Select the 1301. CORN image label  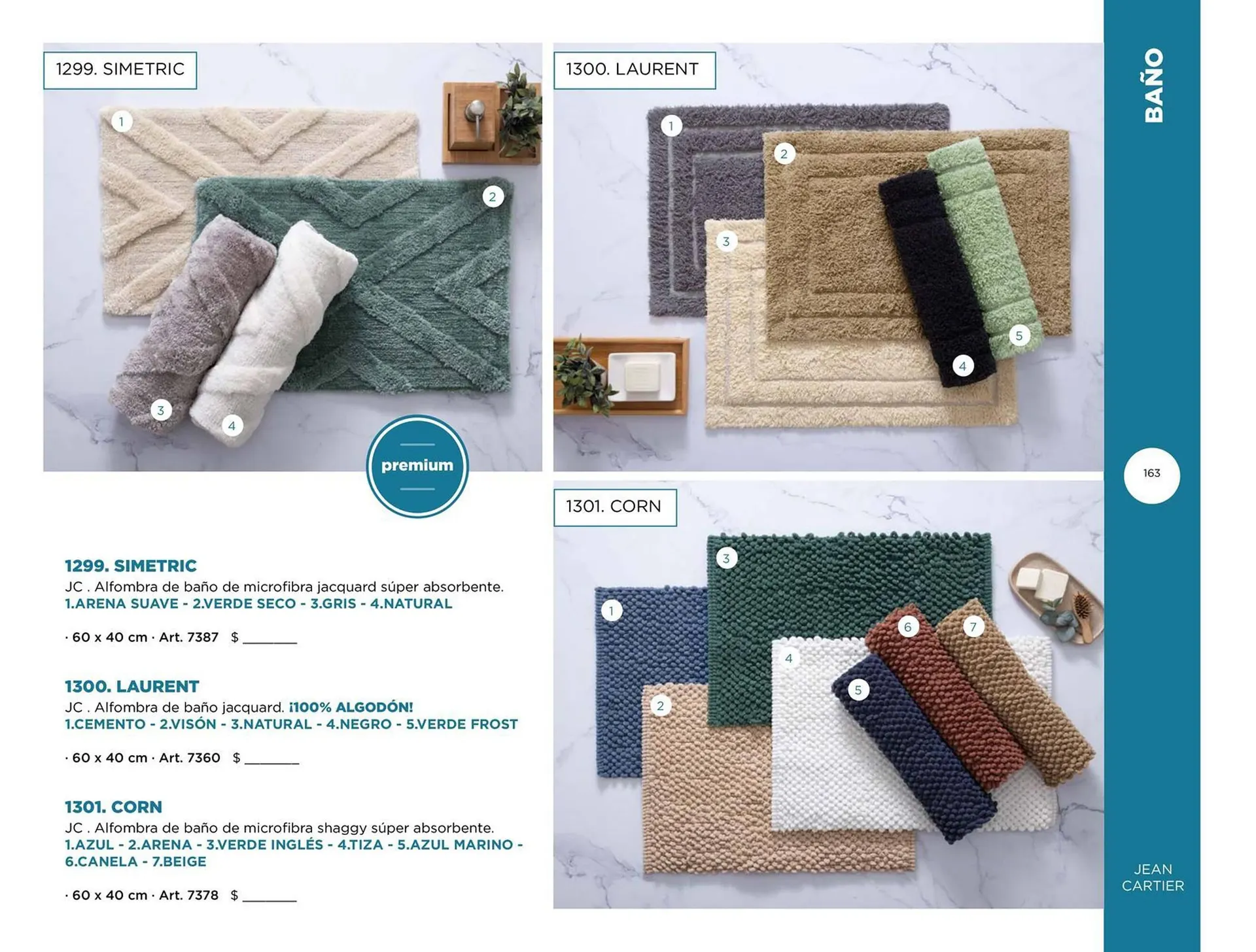[x=615, y=507]
